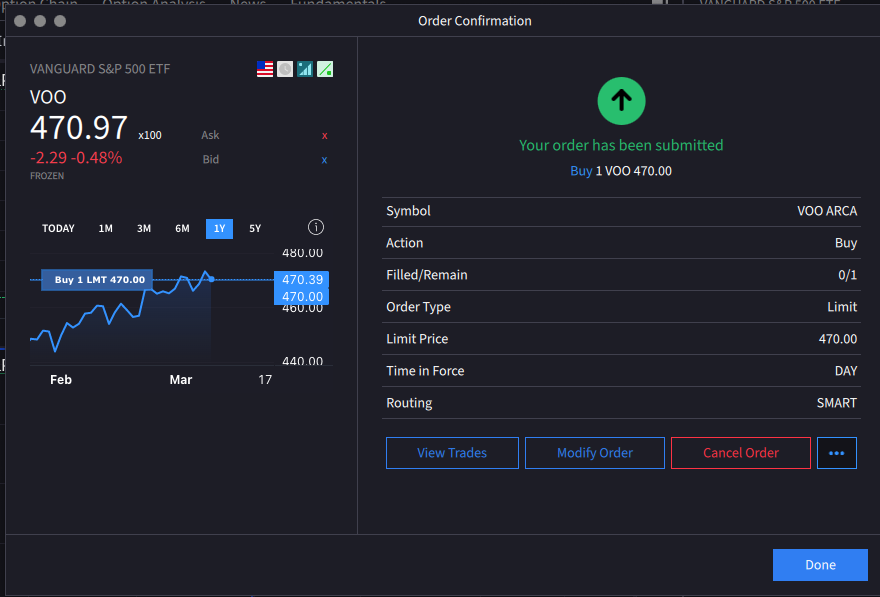This screenshot has width=880, height=597.
Task: Click the blue Bid x marker
Action: [324, 160]
